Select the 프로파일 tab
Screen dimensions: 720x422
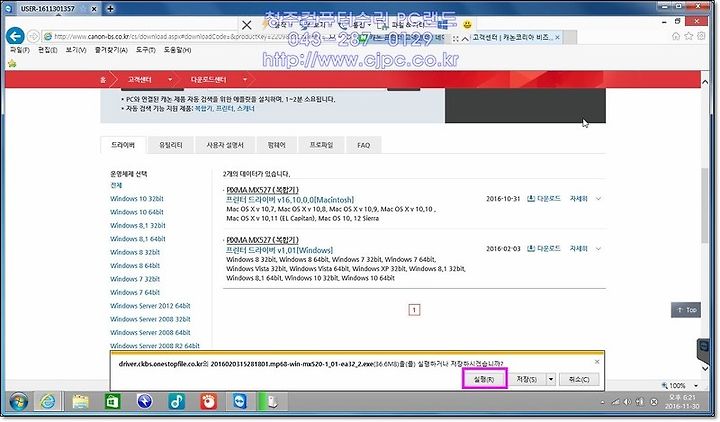(x=321, y=145)
